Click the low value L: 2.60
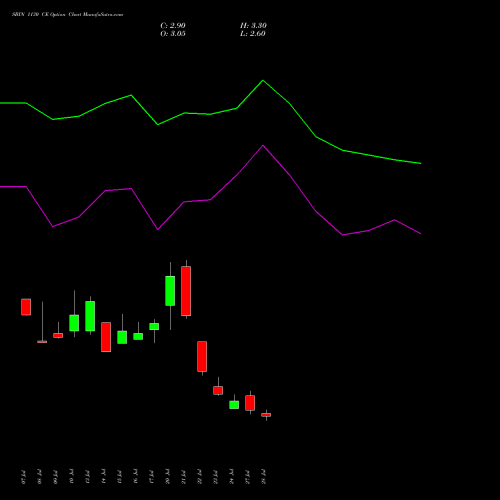 click(x=253, y=34)
